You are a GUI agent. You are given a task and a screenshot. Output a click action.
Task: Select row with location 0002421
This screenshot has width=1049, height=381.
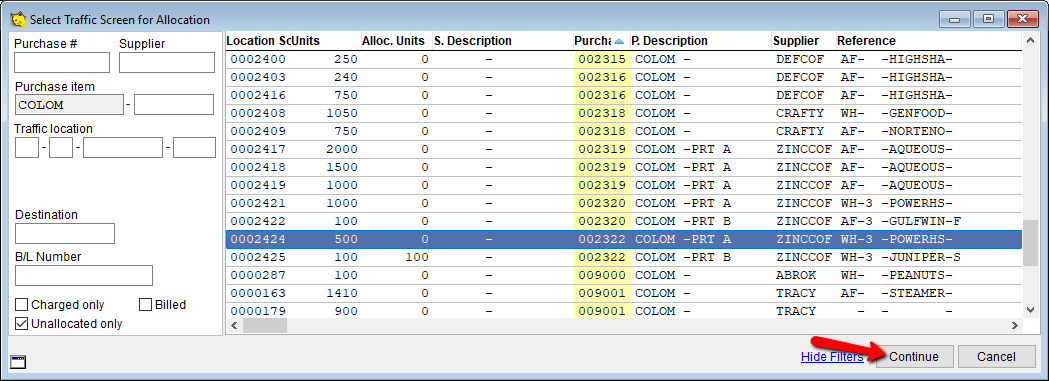click(x=624, y=203)
